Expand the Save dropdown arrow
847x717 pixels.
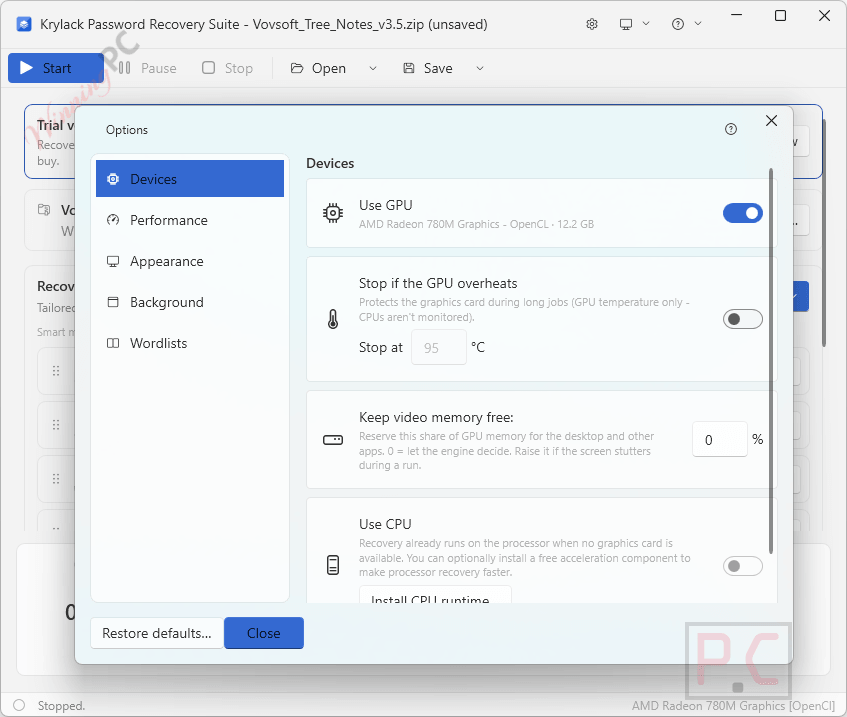[480, 68]
